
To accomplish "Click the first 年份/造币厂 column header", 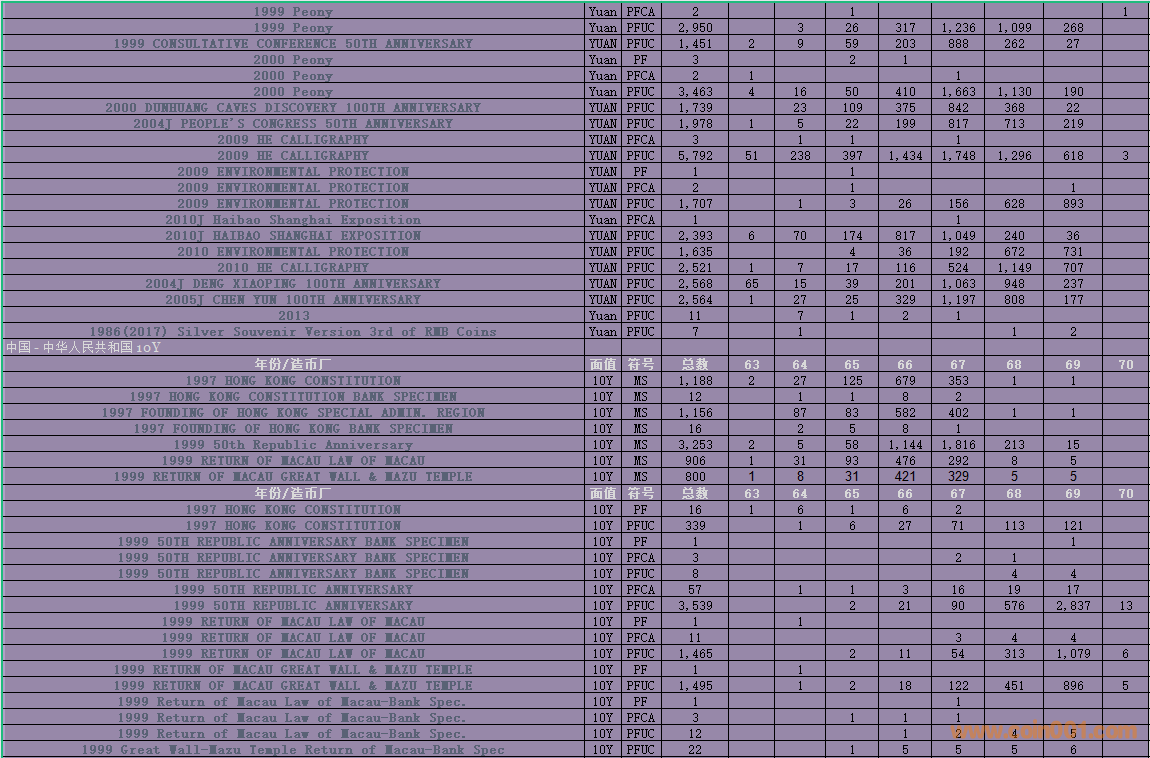I will [293, 365].
